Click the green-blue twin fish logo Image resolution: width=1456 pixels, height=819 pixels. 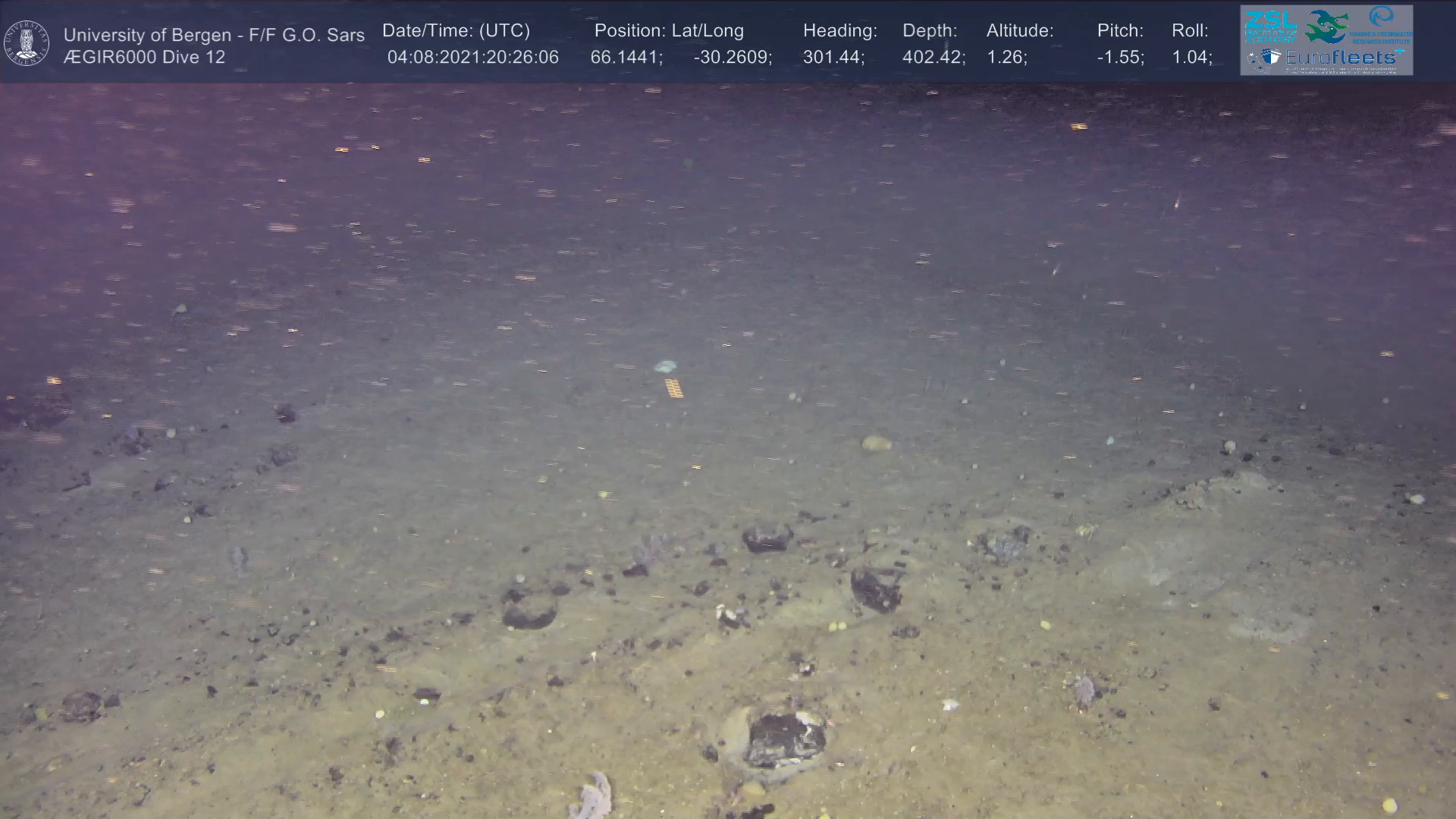(1328, 26)
